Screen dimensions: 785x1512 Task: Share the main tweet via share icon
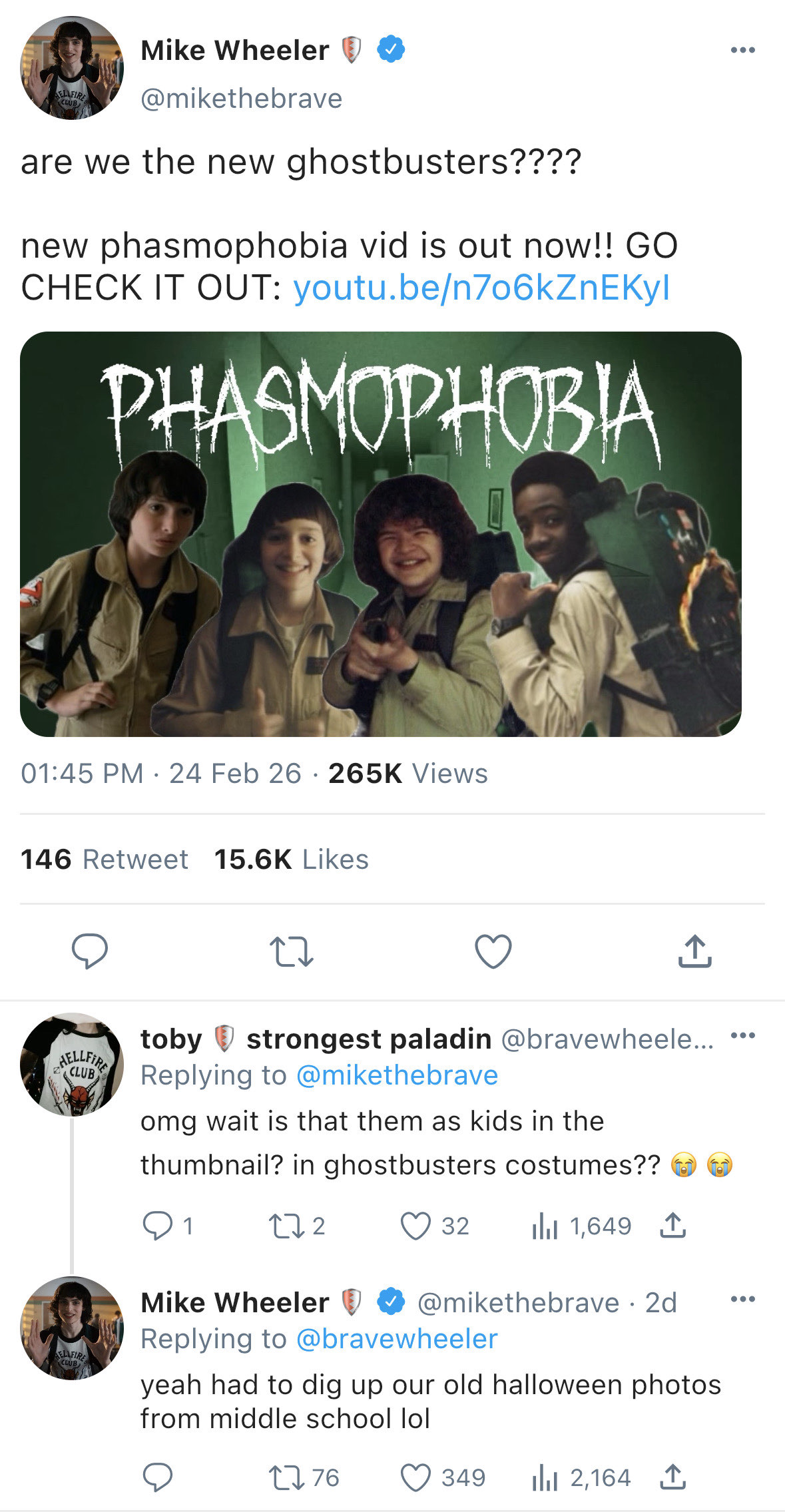point(694,951)
